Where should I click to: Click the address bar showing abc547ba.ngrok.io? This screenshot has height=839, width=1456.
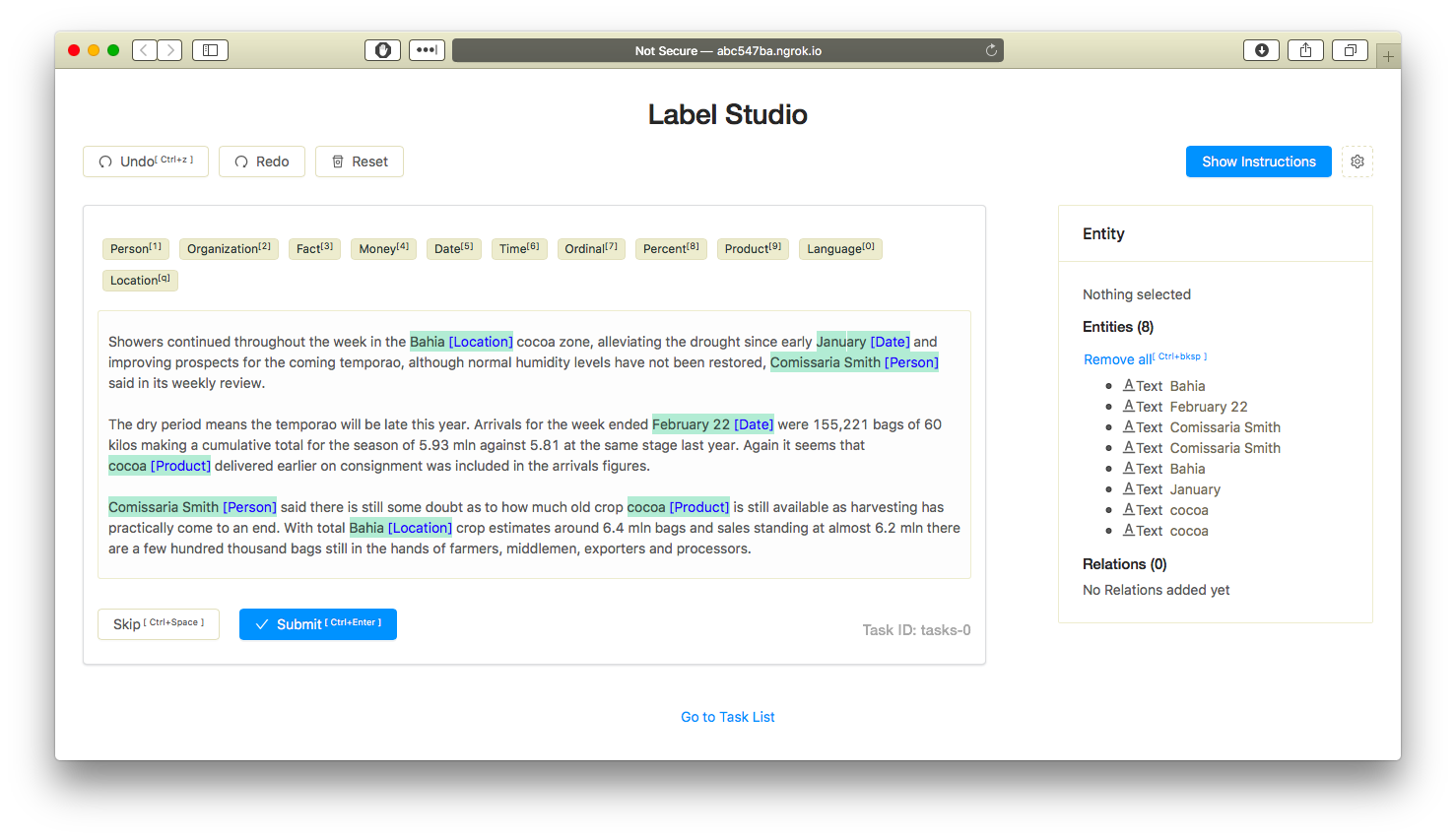[727, 50]
